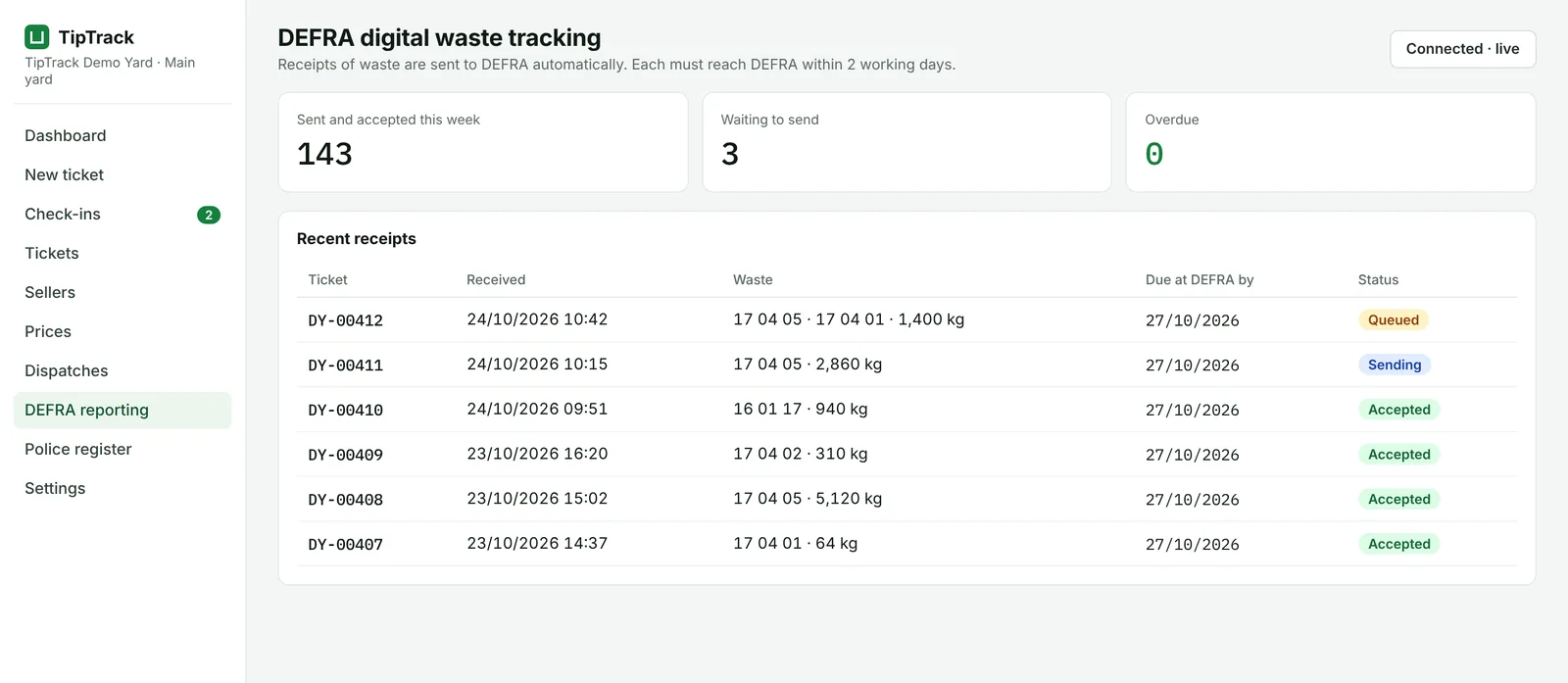Click the DEFRA digital waste tracking heading

[439, 37]
